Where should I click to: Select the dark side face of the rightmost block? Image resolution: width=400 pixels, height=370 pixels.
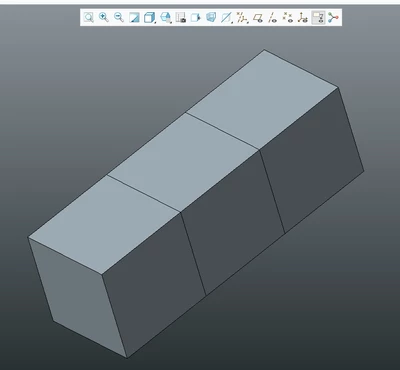[x=312, y=160]
